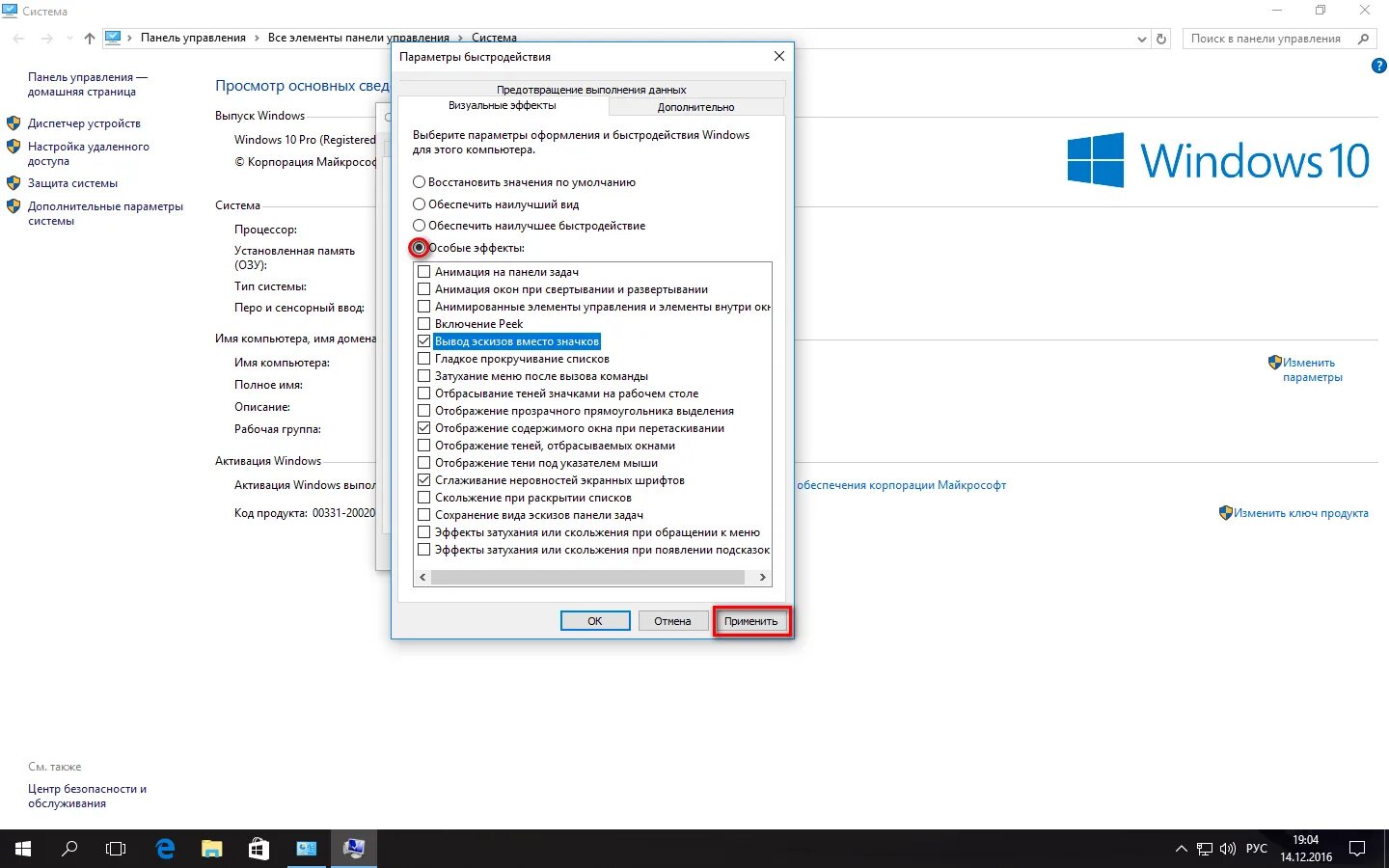Enable Включение Peek checkbox
1389x868 pixels.
pos(423,324)
